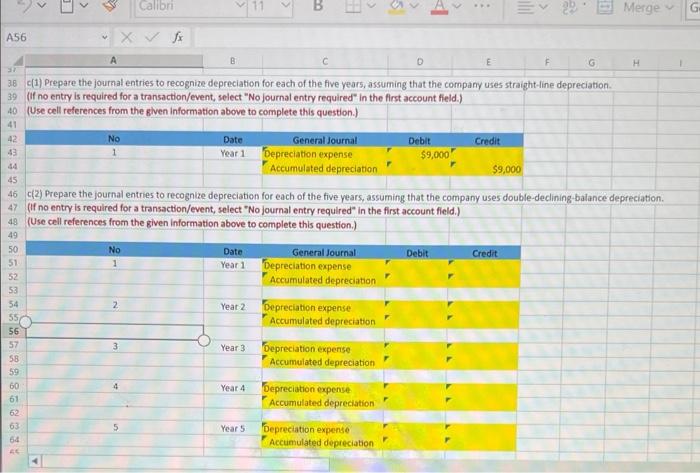The width and height of the screenshot is (700, 473).
Task: Open the More options ellipsis
Action: pyautogui.click(x=482, y=6)
